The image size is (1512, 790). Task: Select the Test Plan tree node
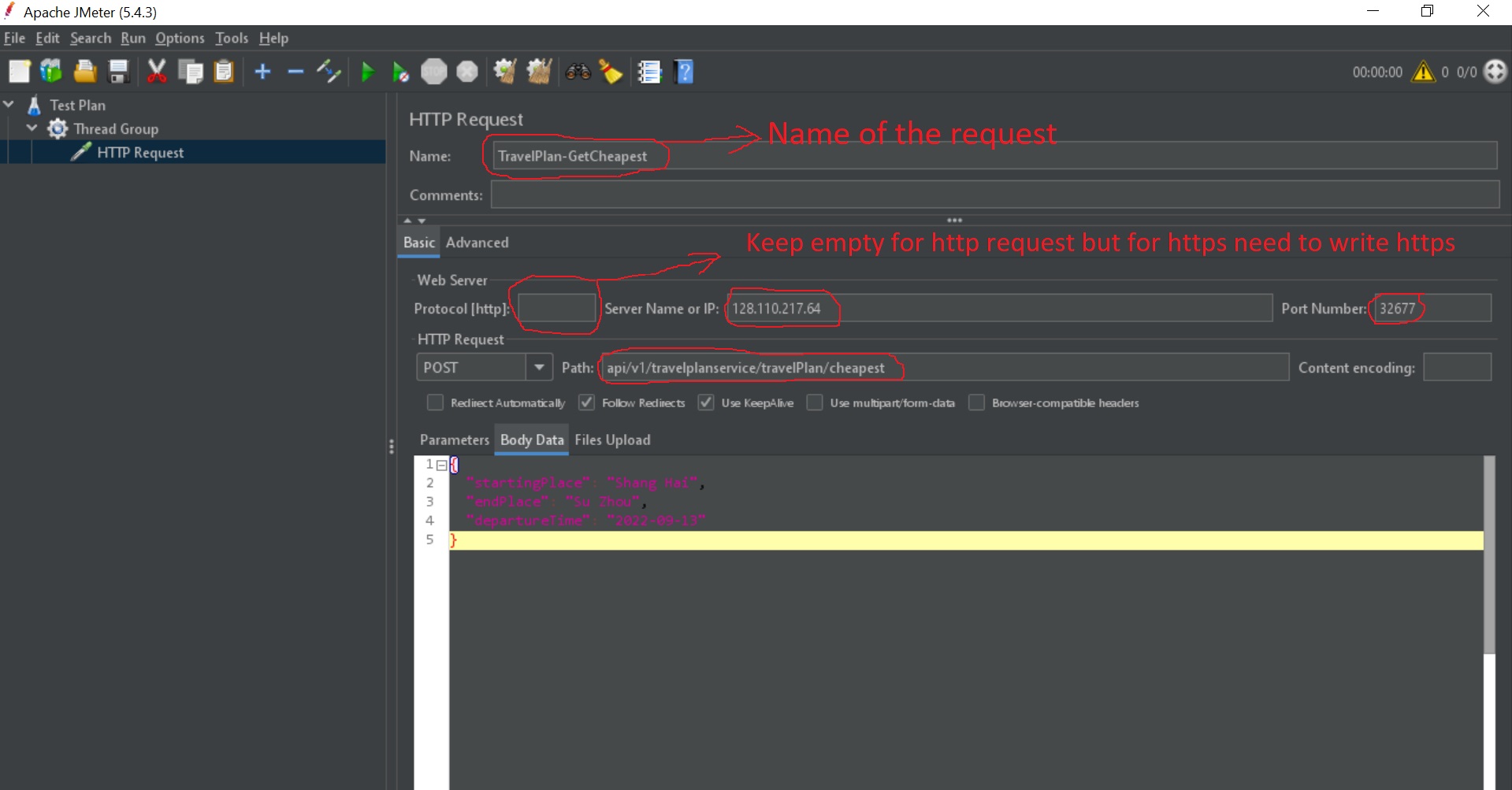(77, 105)
